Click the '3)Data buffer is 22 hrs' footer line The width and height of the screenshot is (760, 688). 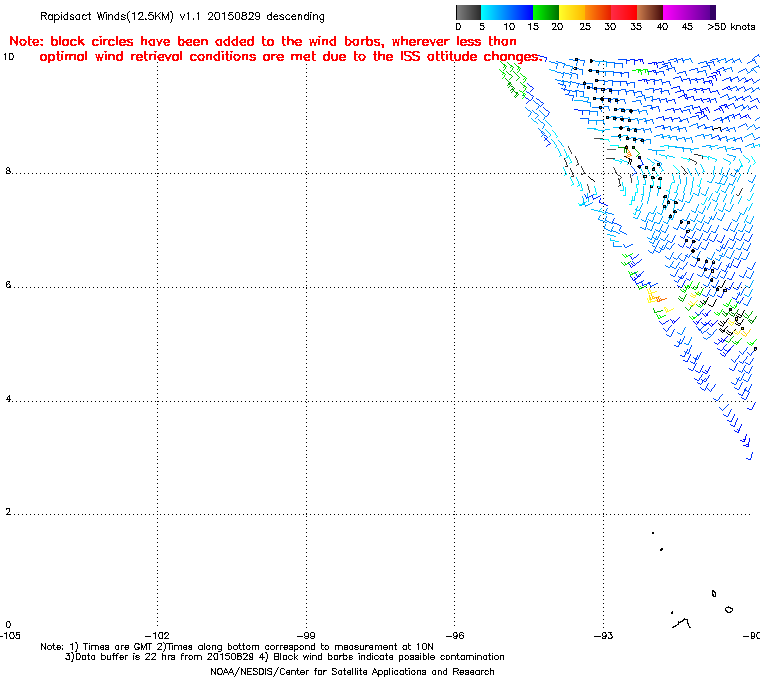click(x=285, y=657)
